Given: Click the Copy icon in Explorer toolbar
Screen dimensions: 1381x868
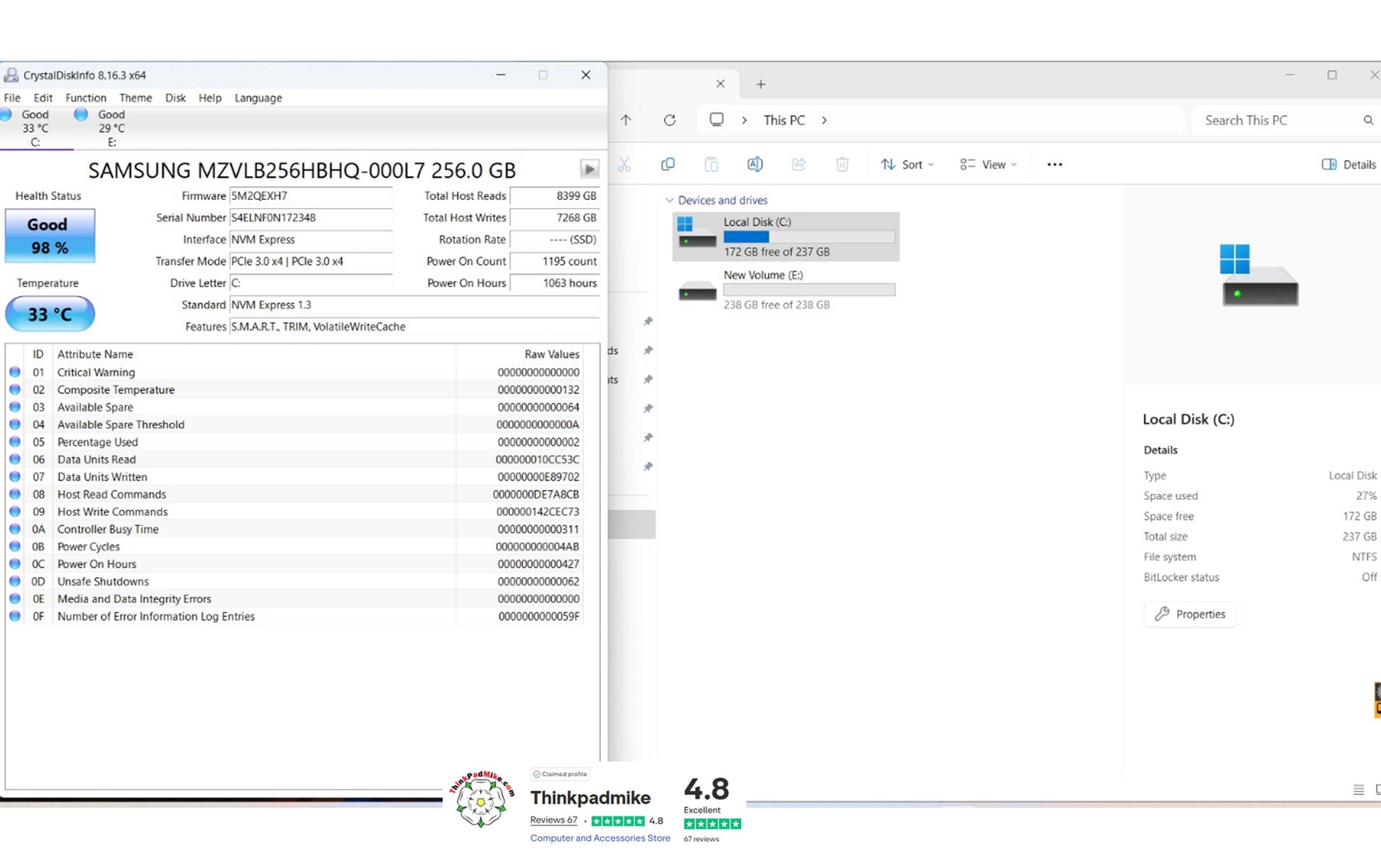Looking at the screenshot, I should [x=667, y=165].
